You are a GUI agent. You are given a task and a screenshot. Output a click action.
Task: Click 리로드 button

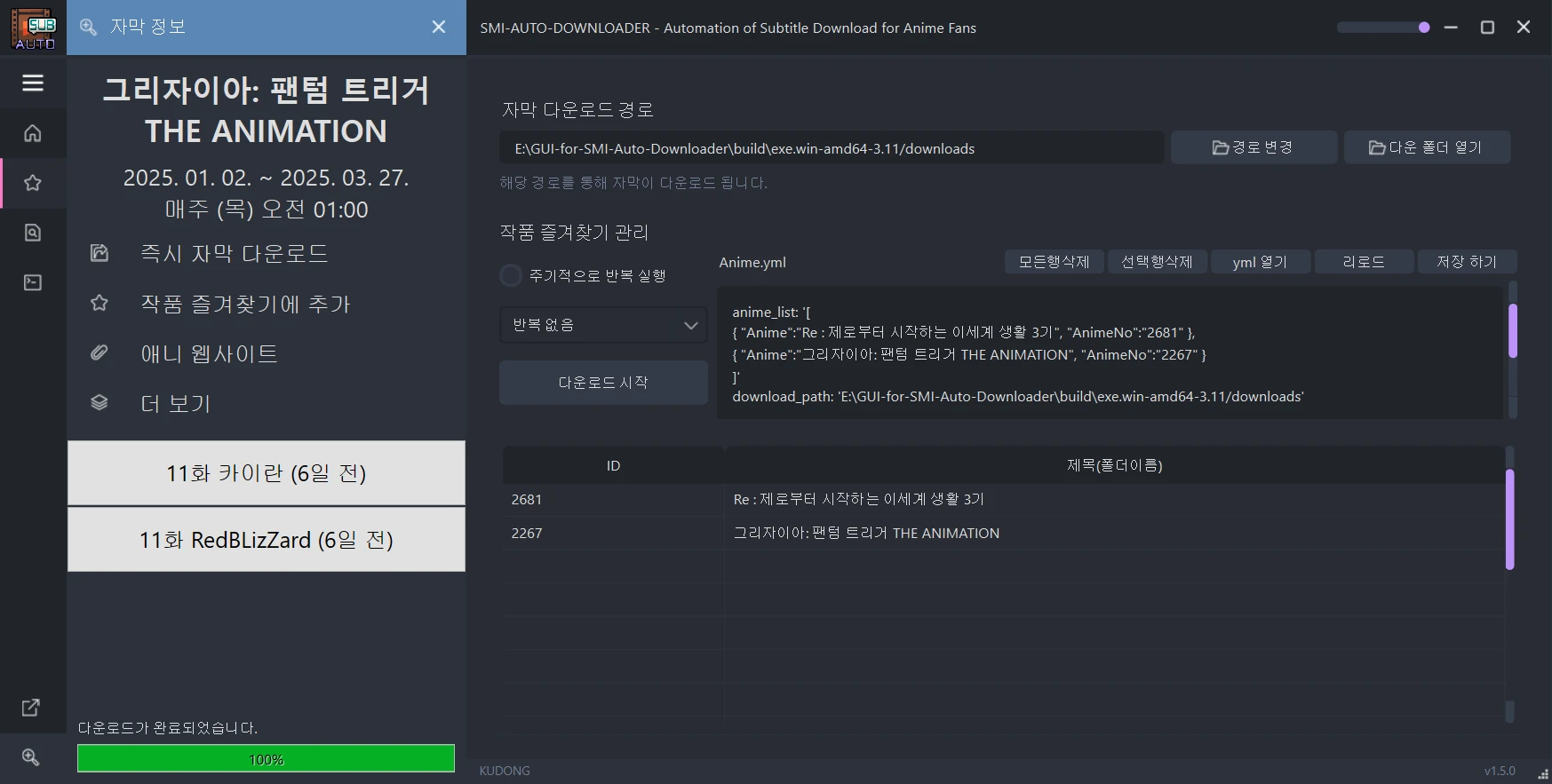point(1364,262)
